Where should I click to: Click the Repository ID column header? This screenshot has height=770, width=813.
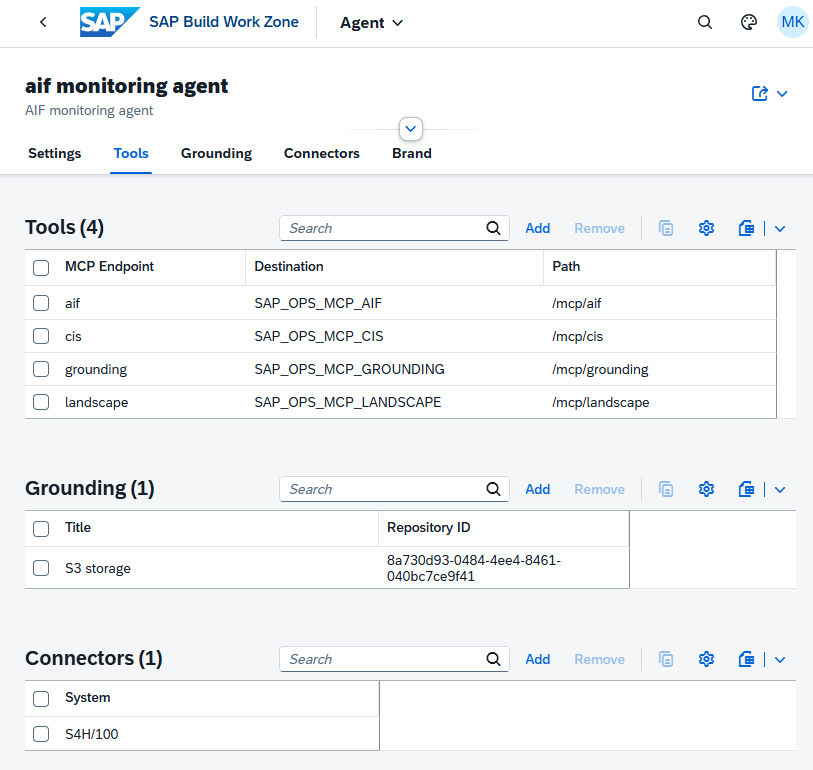point(429,527)
